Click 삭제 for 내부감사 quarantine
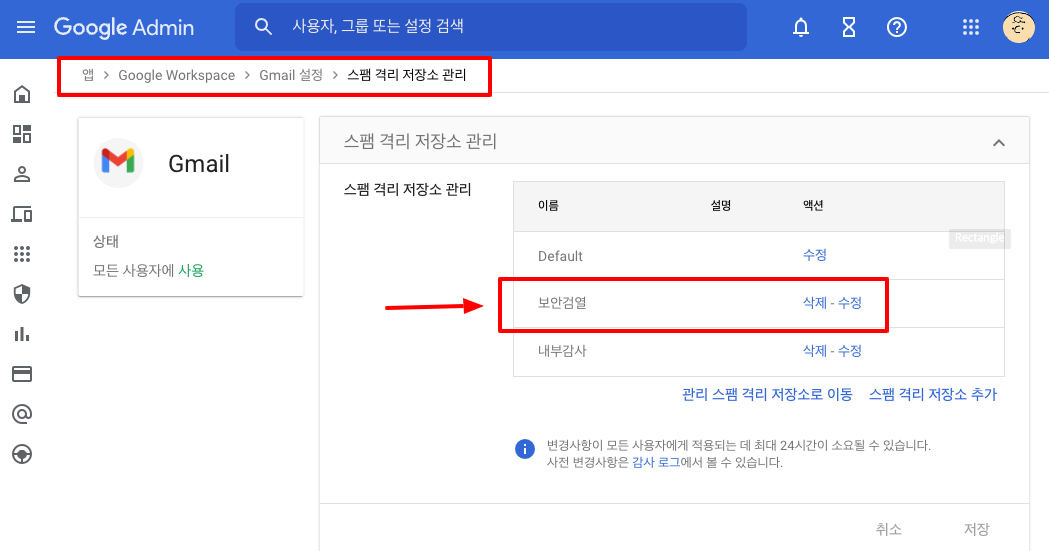Viewport: 1049px width, 551px height. point(815,351)
